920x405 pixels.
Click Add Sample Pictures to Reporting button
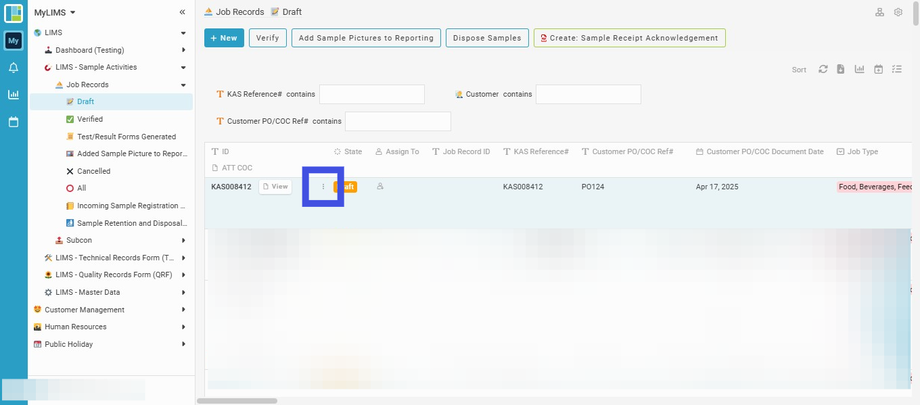(366, 38)
